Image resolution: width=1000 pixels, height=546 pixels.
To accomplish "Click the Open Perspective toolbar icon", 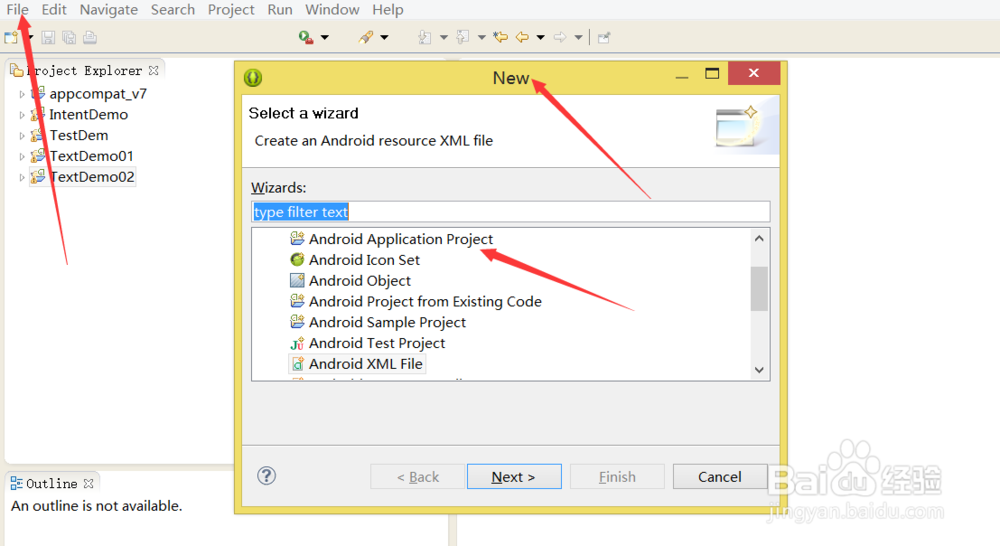I will pyautogui.click(x=604, y=38).
